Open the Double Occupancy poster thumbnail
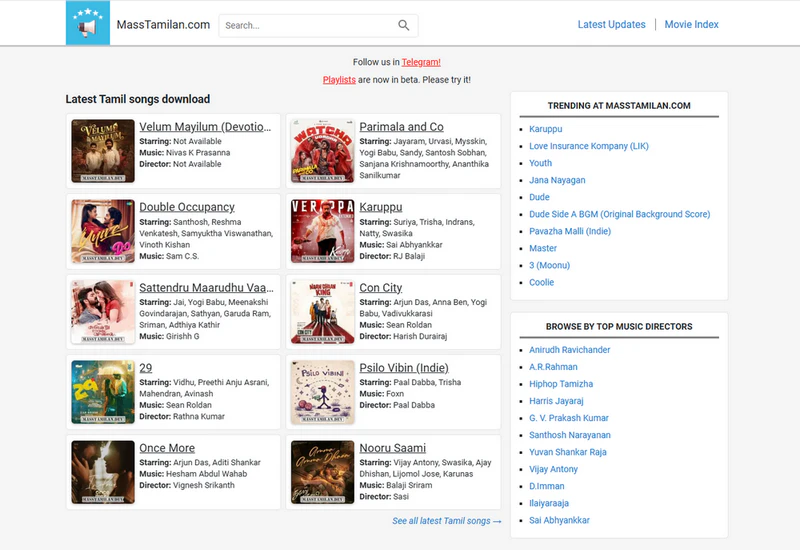 pyautogui.click(x=103, y=231)
